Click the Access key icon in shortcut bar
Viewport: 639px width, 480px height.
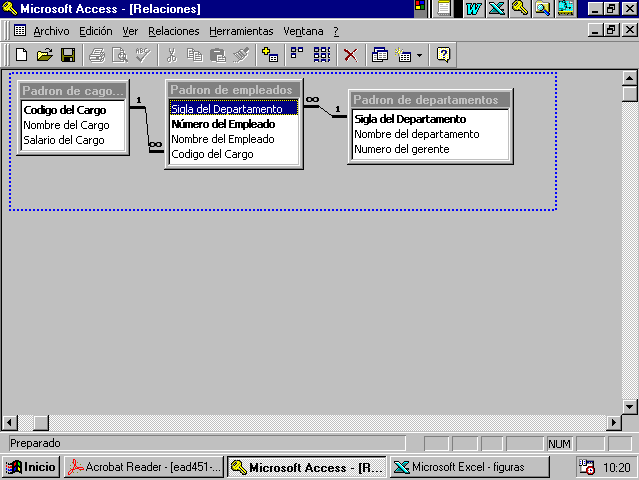pyautogui.click(x=519, y=8)
